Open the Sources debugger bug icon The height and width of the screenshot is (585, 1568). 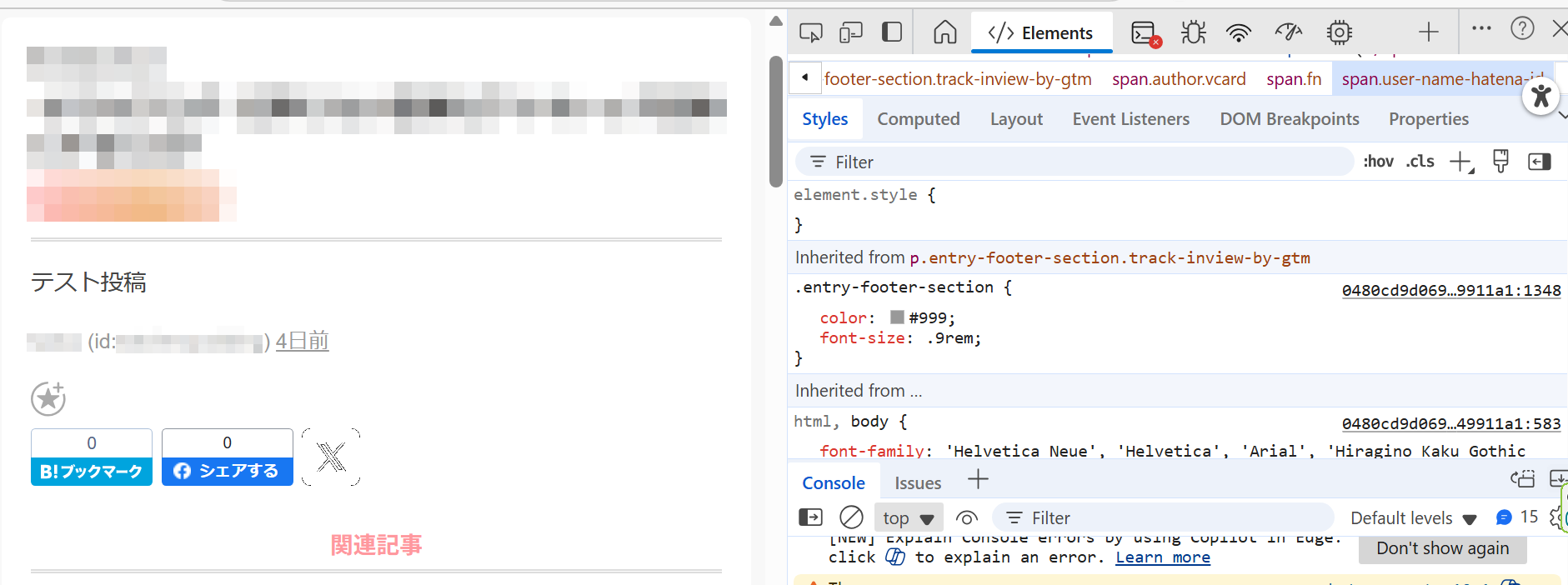tap(1193, 32)
